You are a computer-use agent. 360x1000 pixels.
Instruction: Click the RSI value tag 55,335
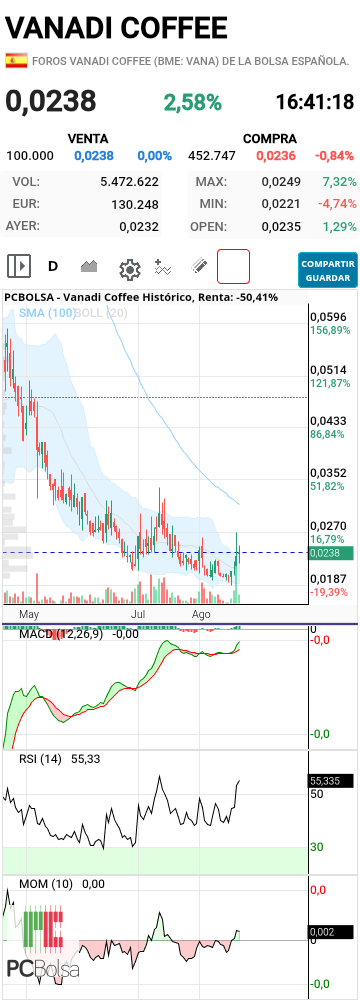(331, 781)
